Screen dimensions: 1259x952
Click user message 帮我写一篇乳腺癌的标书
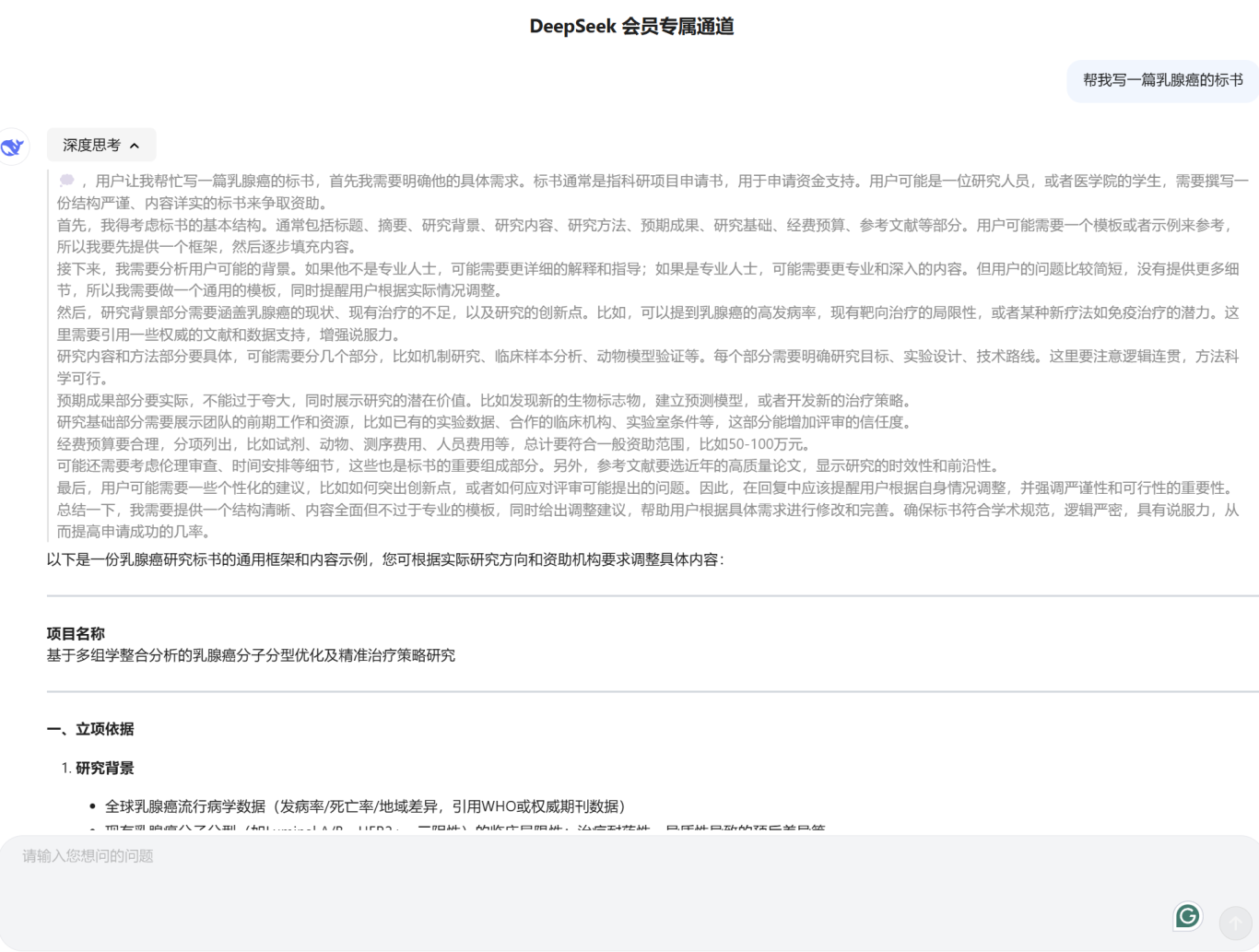[1162, 80]
